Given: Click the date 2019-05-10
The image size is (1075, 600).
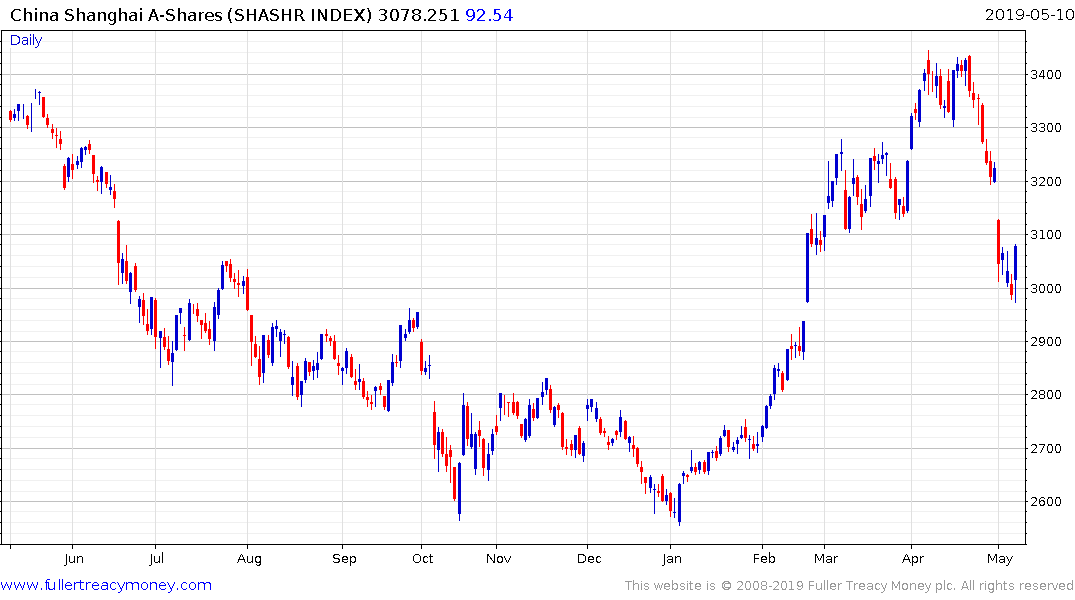Looking at the screenshot, I should [1030, 14].
